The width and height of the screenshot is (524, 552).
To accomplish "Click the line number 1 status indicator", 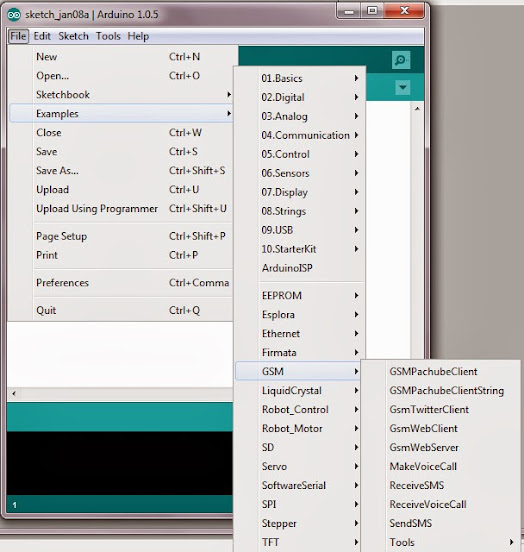I will 14,505.
